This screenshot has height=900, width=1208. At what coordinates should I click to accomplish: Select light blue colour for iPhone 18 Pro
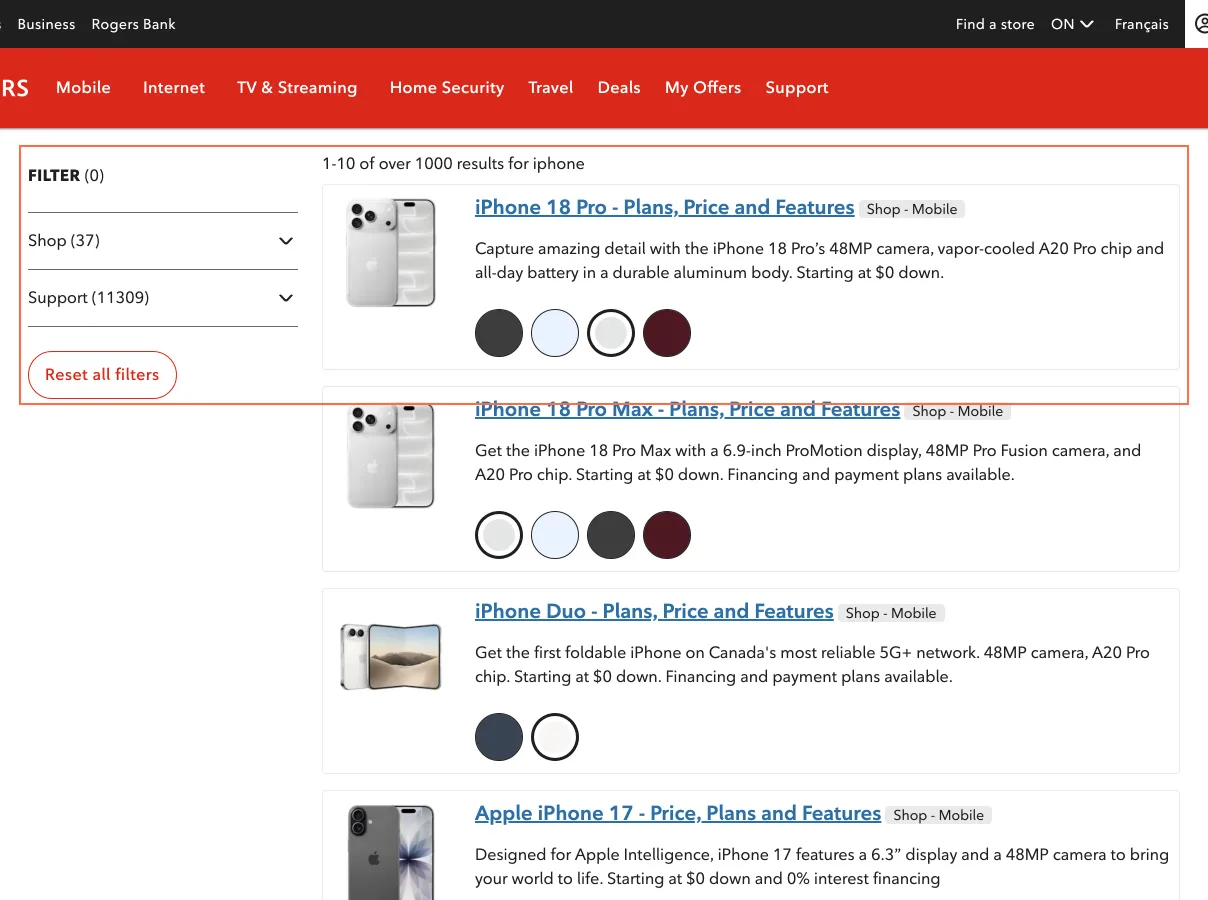[555, 333]
